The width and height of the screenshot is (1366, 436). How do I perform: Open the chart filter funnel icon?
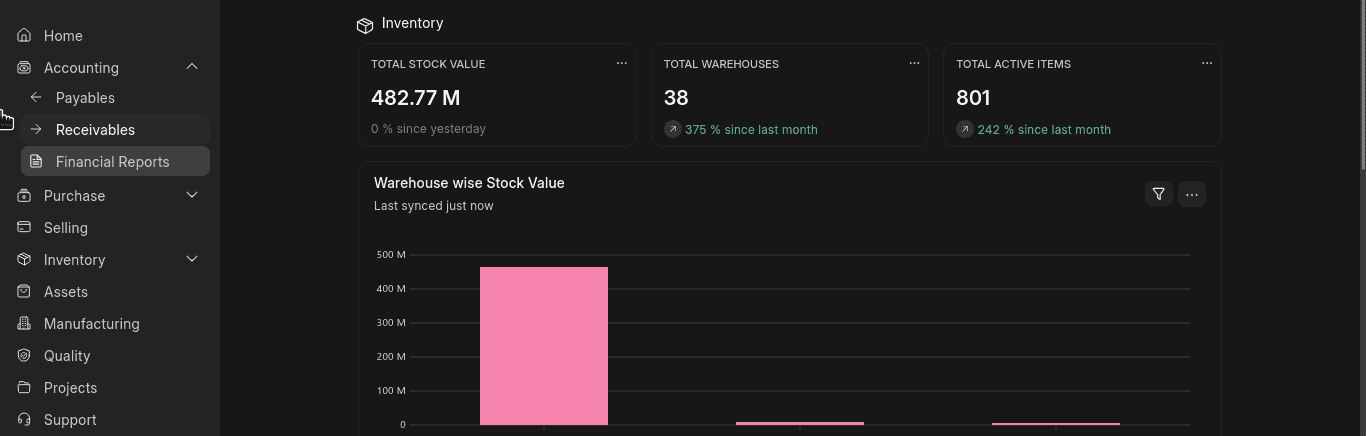(1158, 194)
